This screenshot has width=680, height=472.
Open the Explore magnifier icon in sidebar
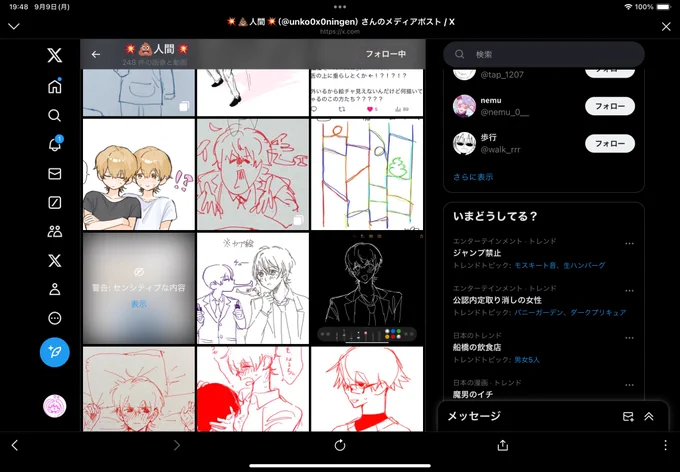click(x=55, y=115)
